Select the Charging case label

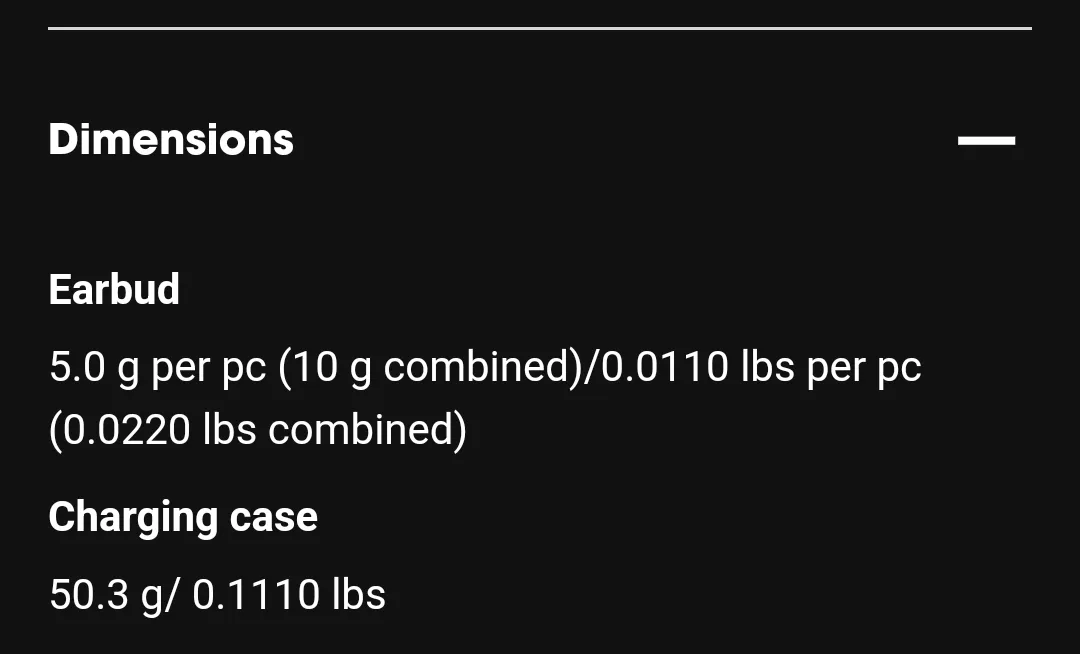(183, 517)
